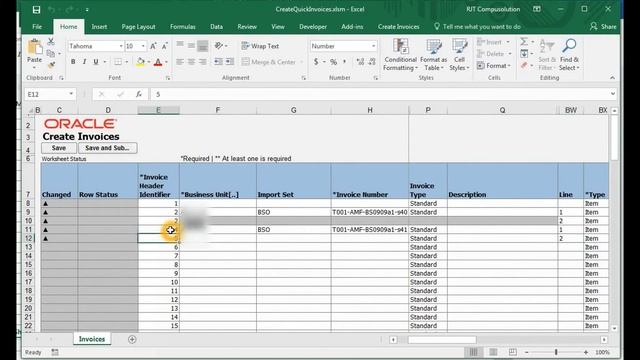Image resolution: width=640 pixels, height=360 pixels.
Task: Open the Create Invoices ribbon tab
Action: tap(398, 27)
